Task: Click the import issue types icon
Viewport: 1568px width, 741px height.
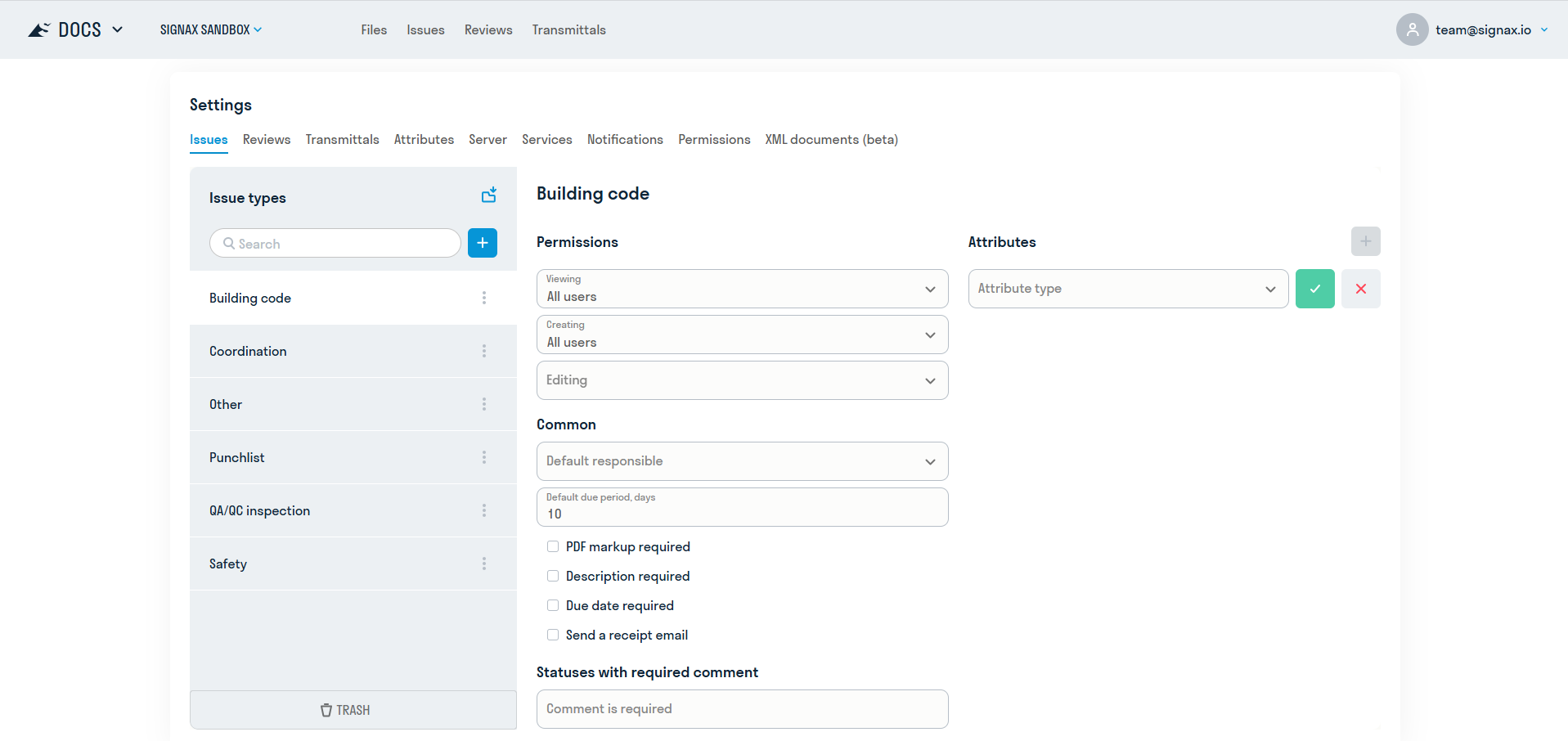Action: (x=489, y=195)
